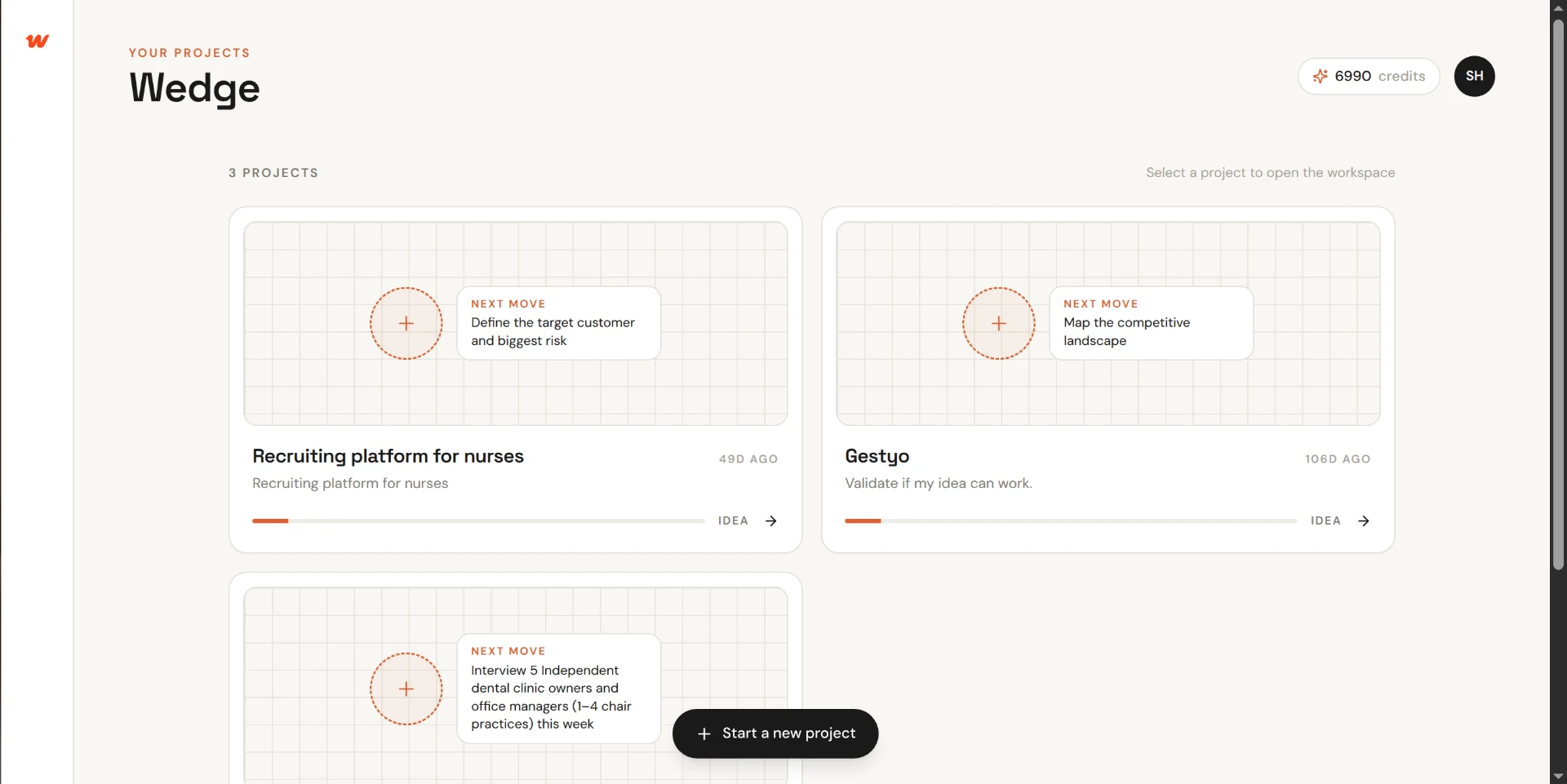
Task: Click progress bar on Recruiting platform card
Action: (478, 520)
